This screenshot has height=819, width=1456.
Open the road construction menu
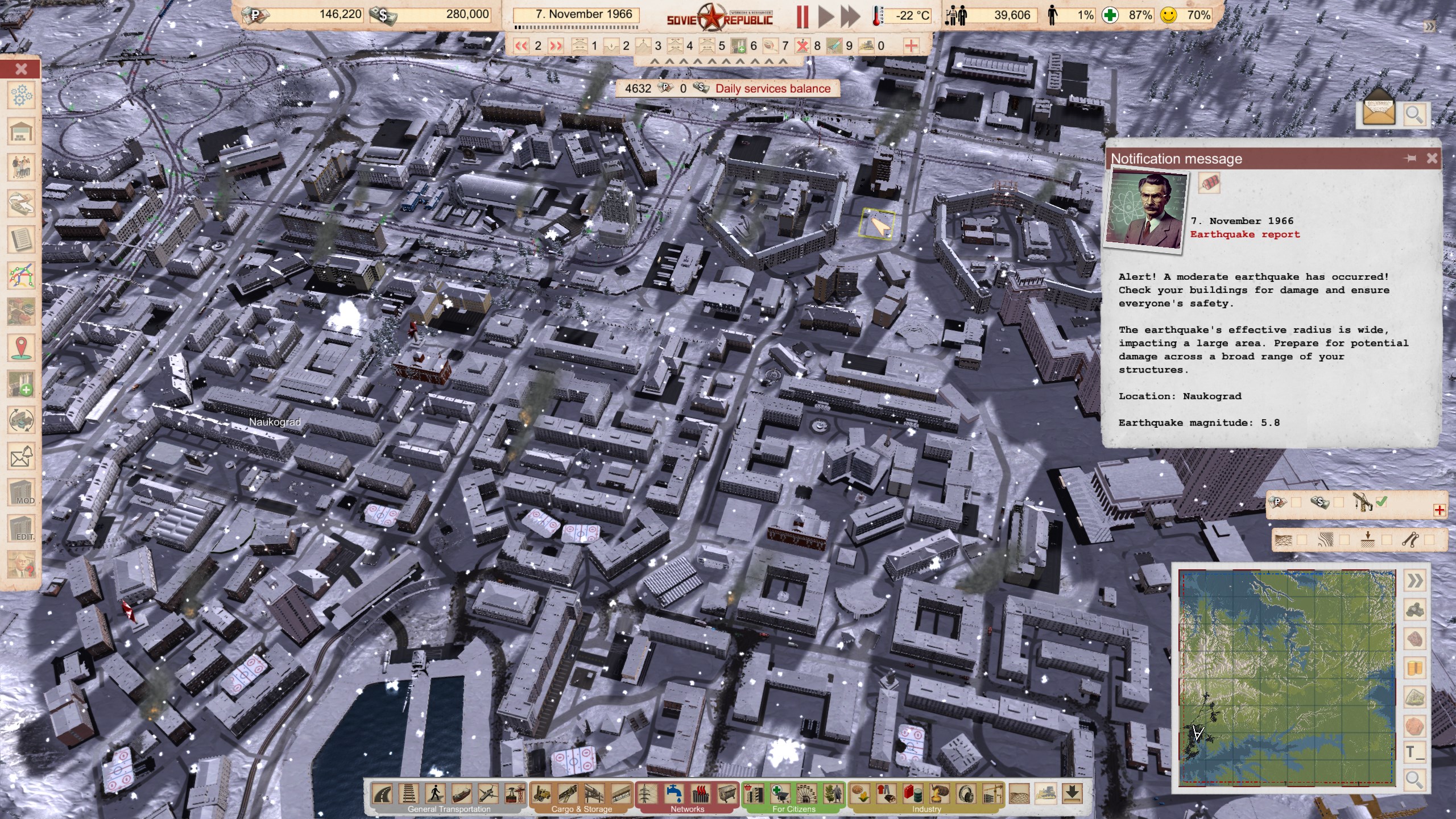click(383, 793)
